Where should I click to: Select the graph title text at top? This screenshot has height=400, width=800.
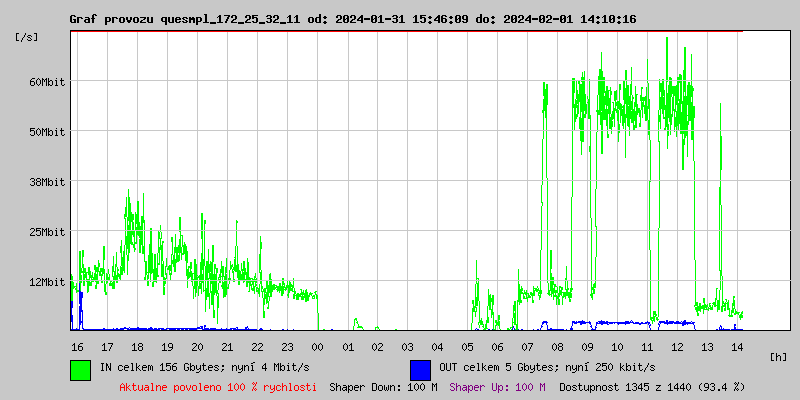352,19
